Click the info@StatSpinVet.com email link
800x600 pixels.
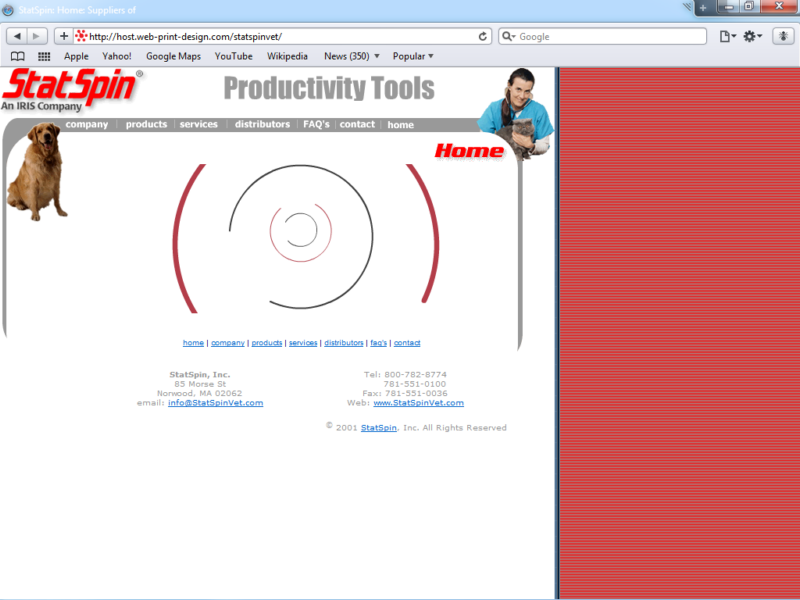216,403
